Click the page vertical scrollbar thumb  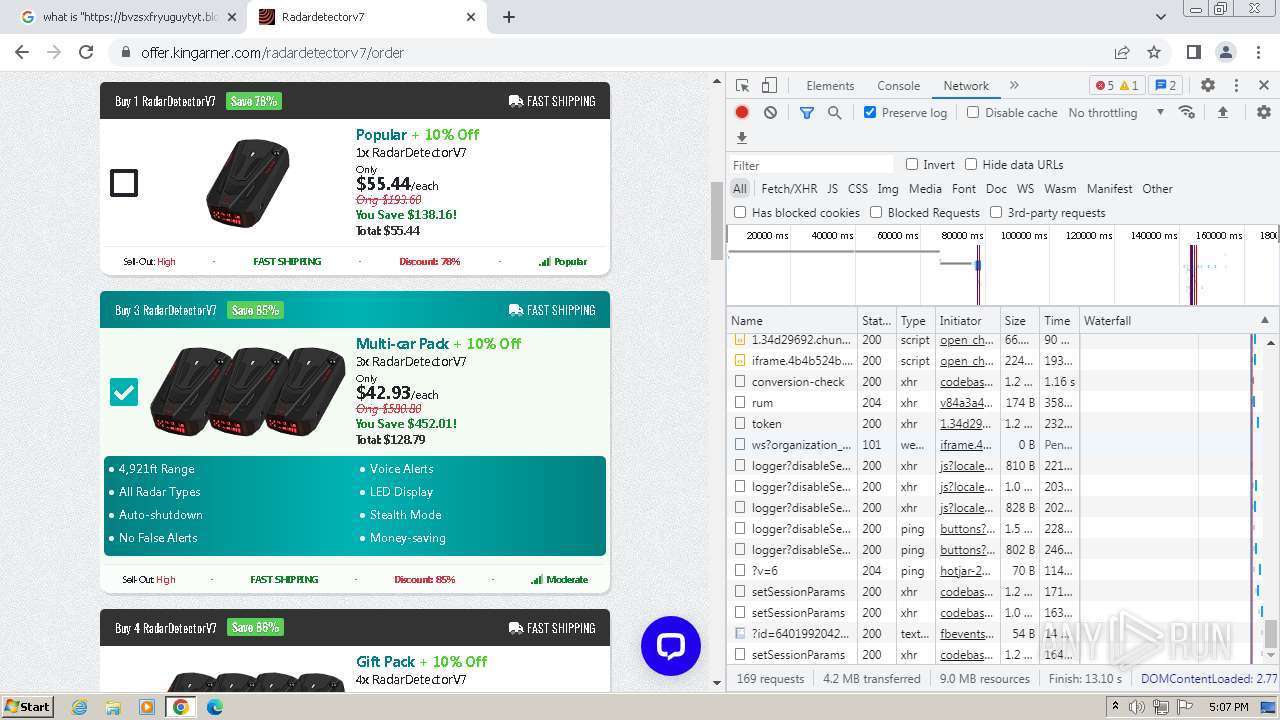pyautogui.click(x=716, y=221)
